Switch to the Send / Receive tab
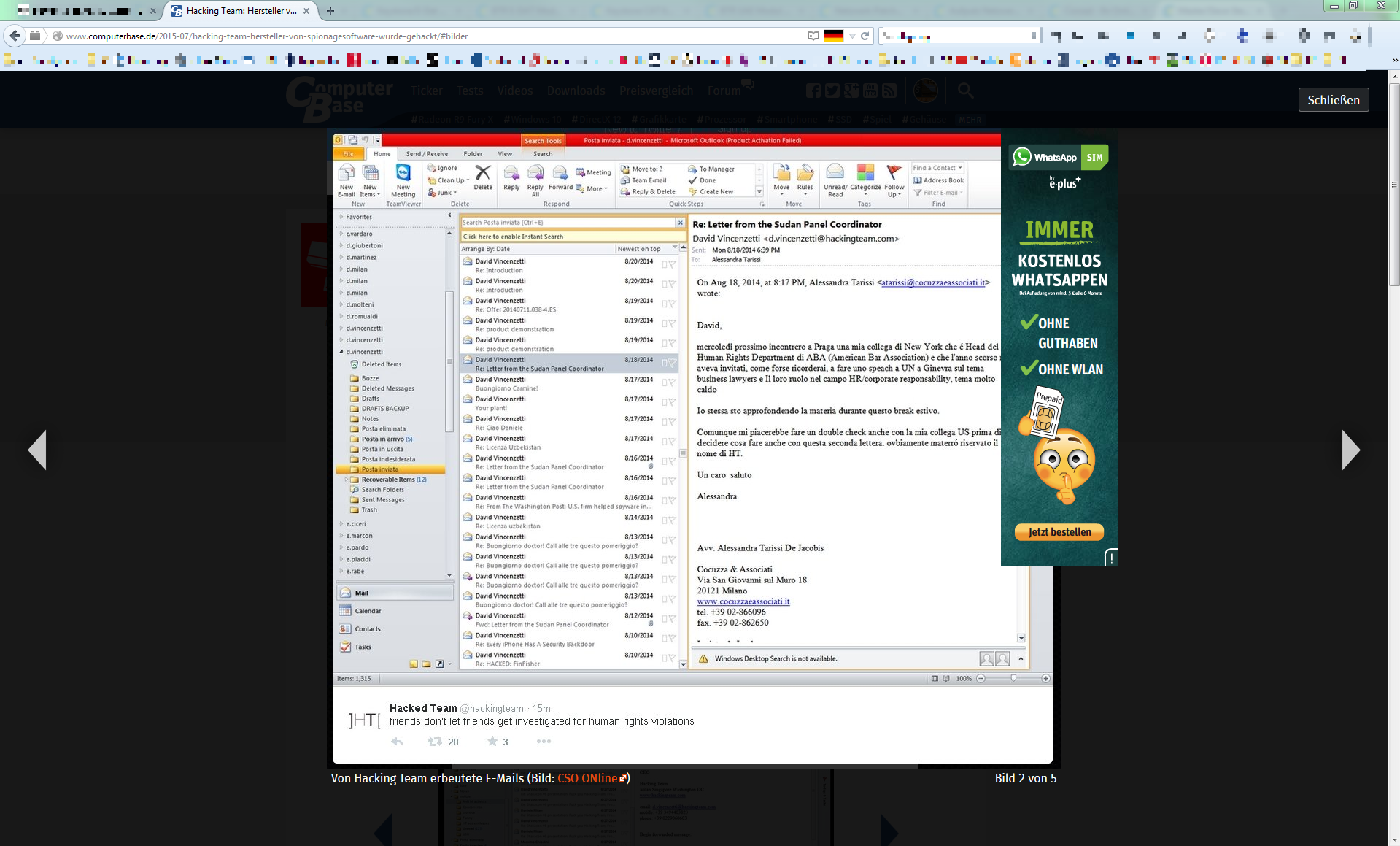The height and width of the screenshot is (846, 1400). 427,154
